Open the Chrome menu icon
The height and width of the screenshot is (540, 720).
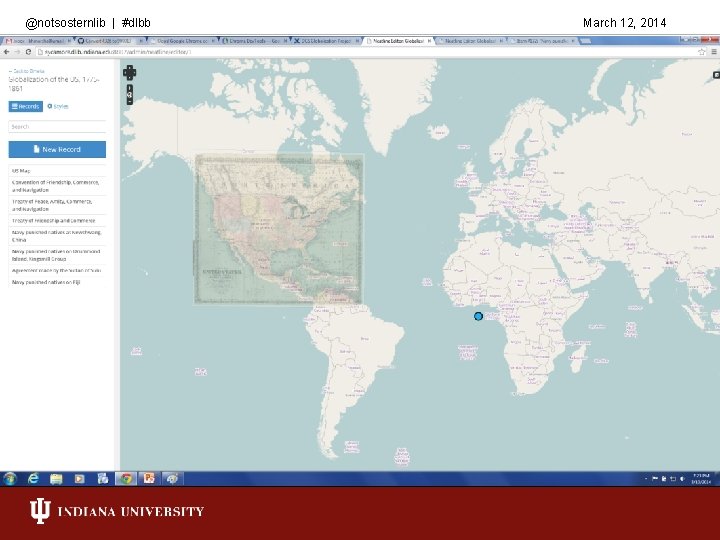coord(714,52)
